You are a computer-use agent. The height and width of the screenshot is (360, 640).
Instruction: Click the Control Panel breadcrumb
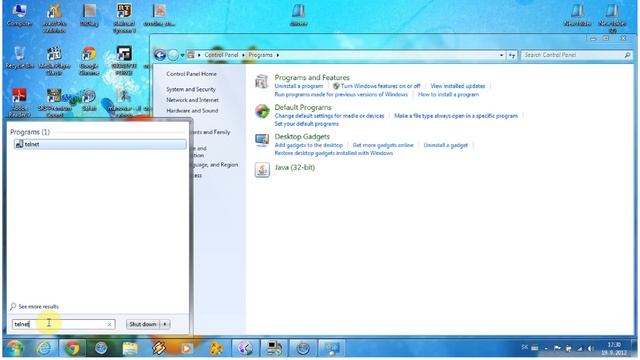coord(221,55)
